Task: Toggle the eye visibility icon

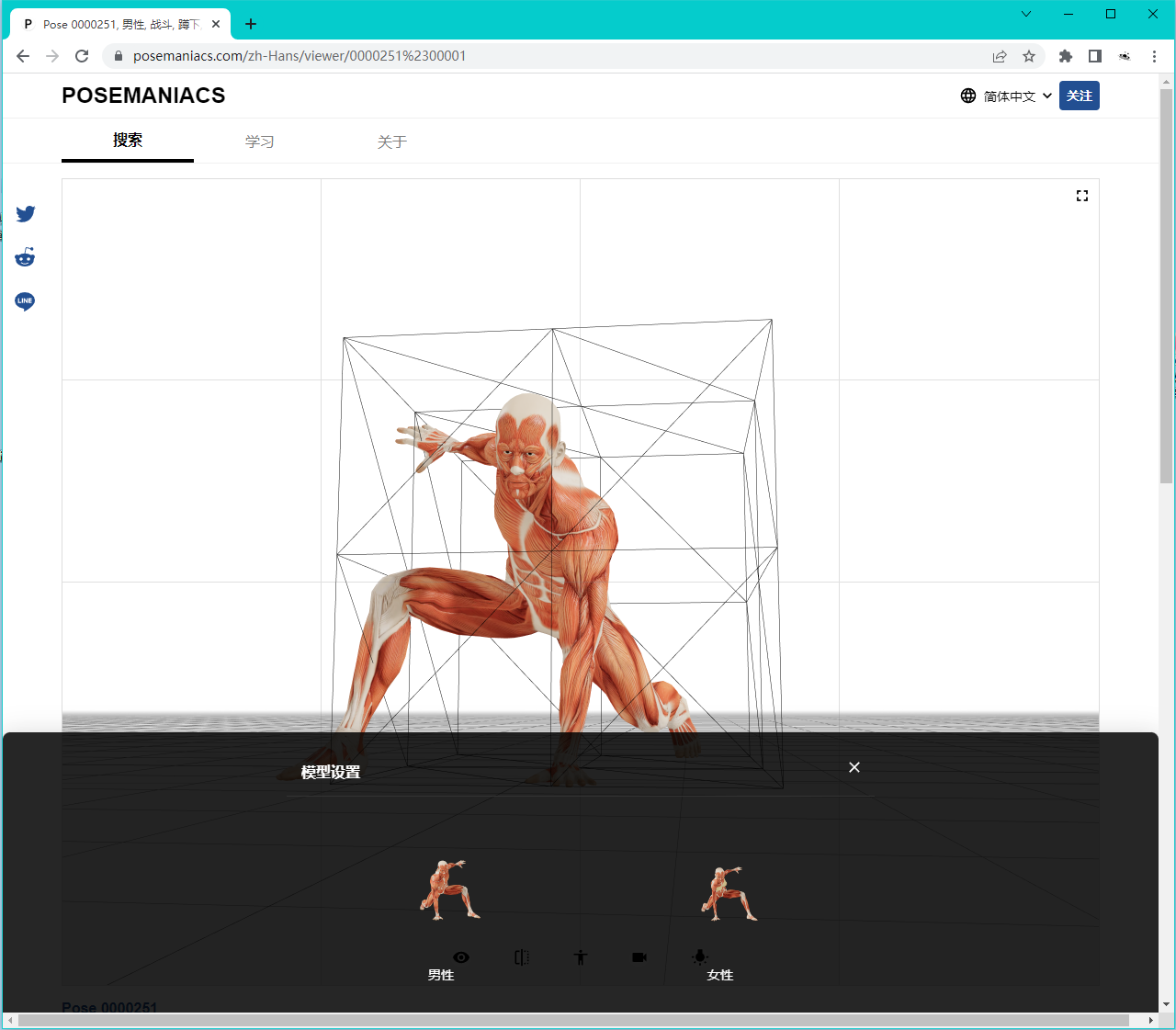Action: click(x=461, y=957)
